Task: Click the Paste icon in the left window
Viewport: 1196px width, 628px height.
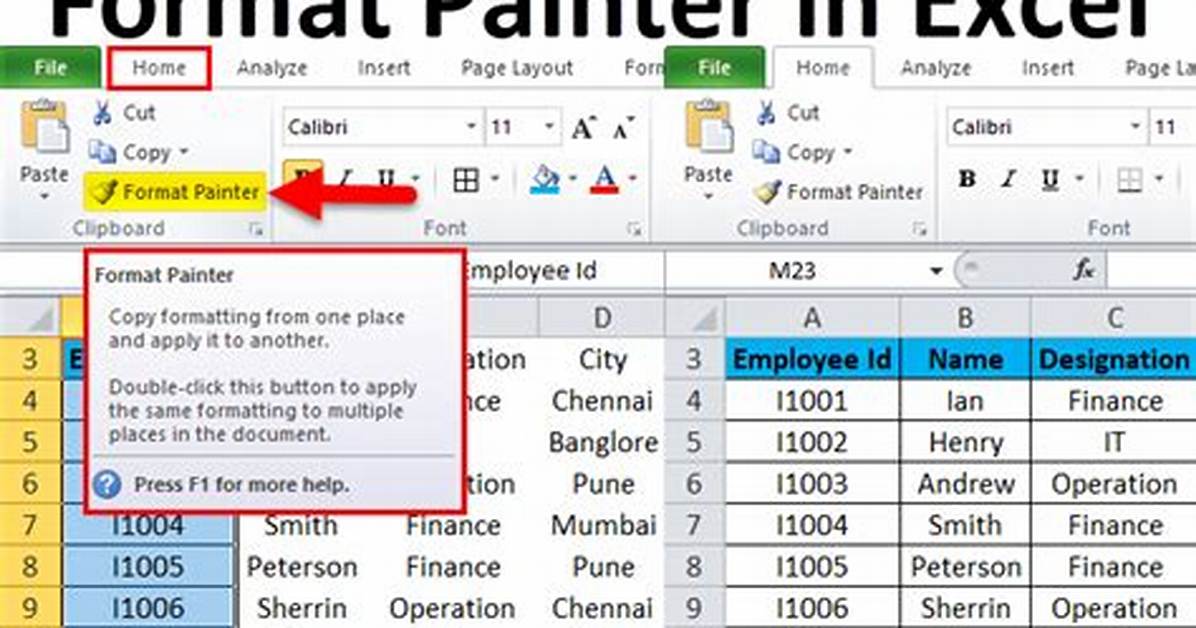Action: pos(43,127)
